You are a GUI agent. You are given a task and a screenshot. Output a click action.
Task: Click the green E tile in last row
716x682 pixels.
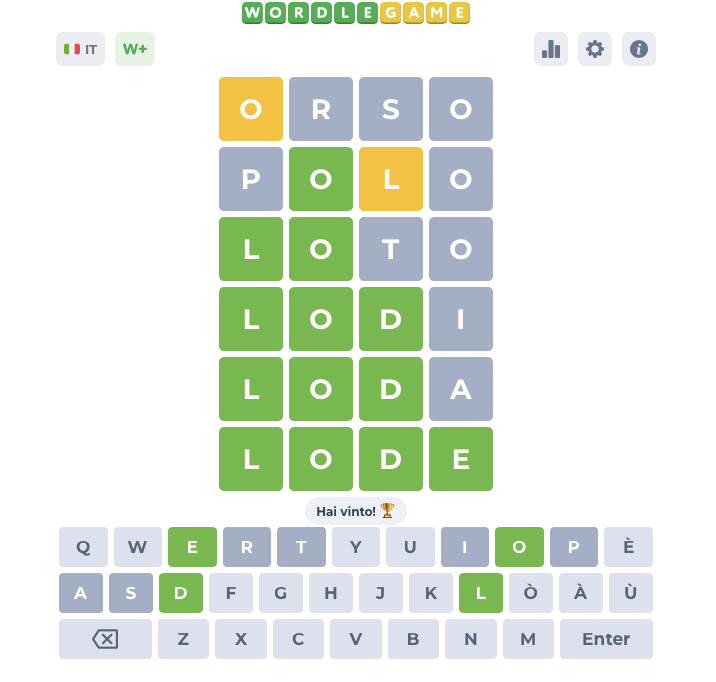pos(461,459)
